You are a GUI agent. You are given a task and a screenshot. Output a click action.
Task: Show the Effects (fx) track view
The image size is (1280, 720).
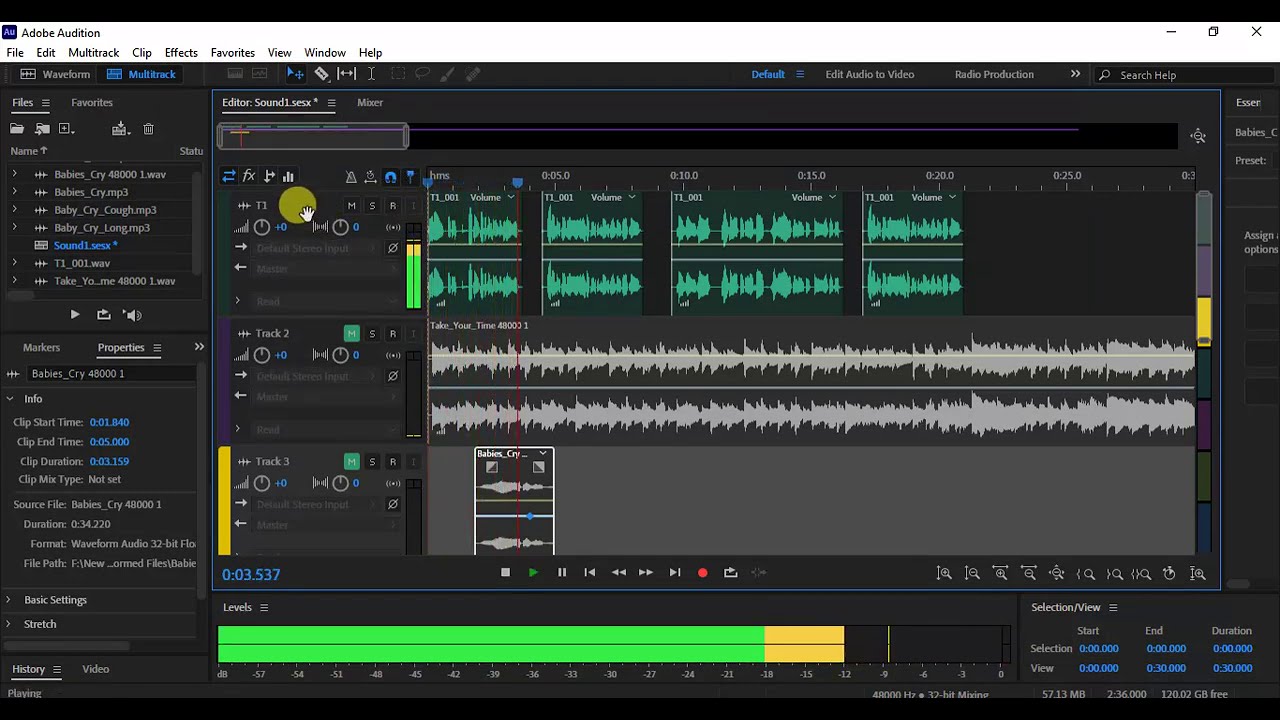(249, 176)
